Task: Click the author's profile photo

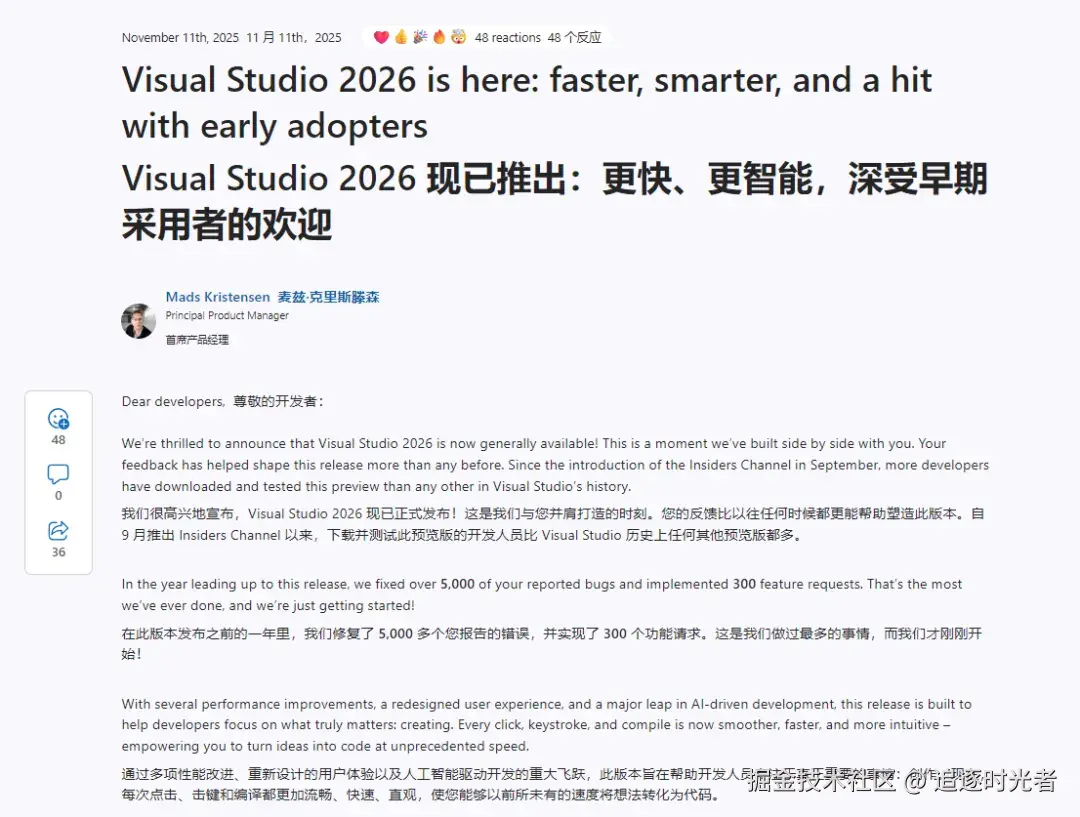Action: tap(138, 321)
